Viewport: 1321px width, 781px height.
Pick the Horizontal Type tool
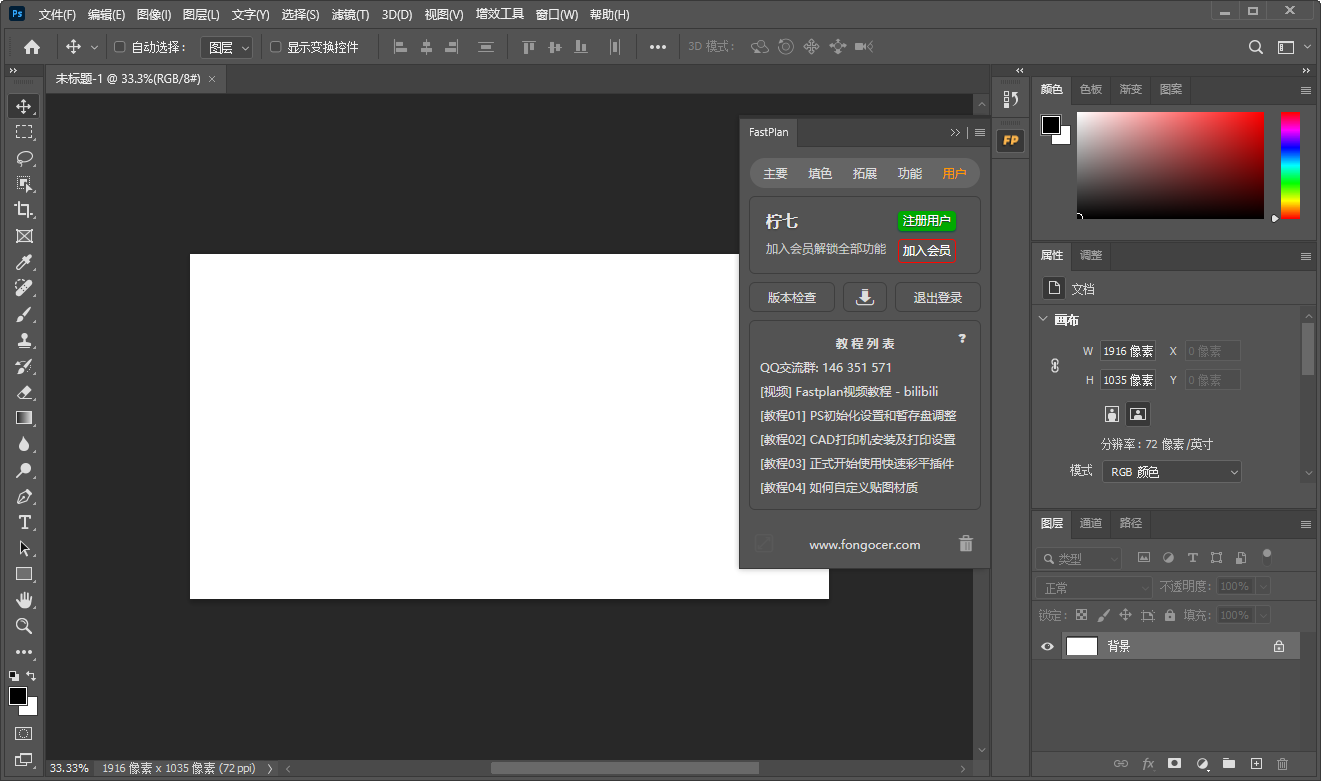pos(24,522)
